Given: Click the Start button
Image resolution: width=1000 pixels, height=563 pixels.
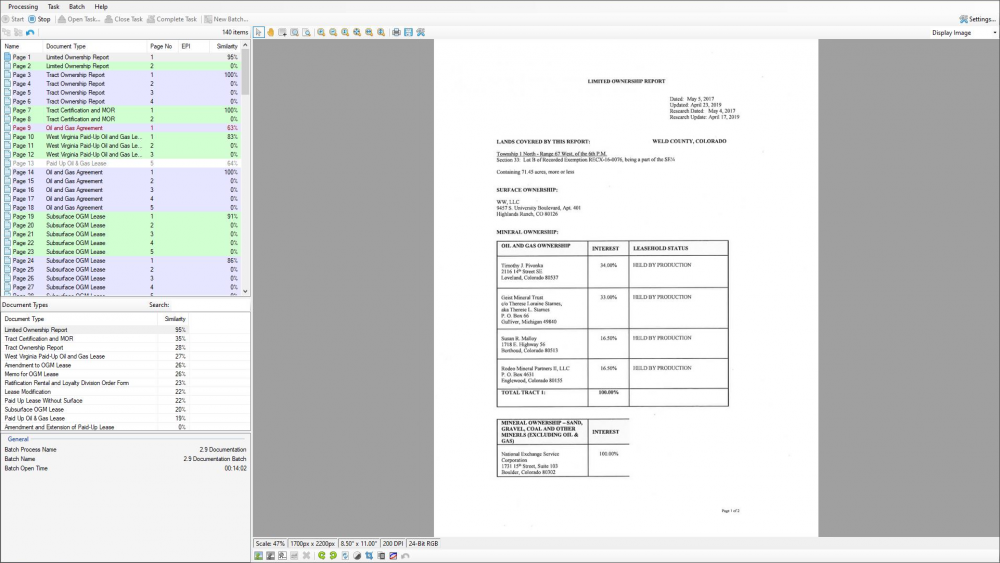Looking at the screenshot, I should coord(13,19).
